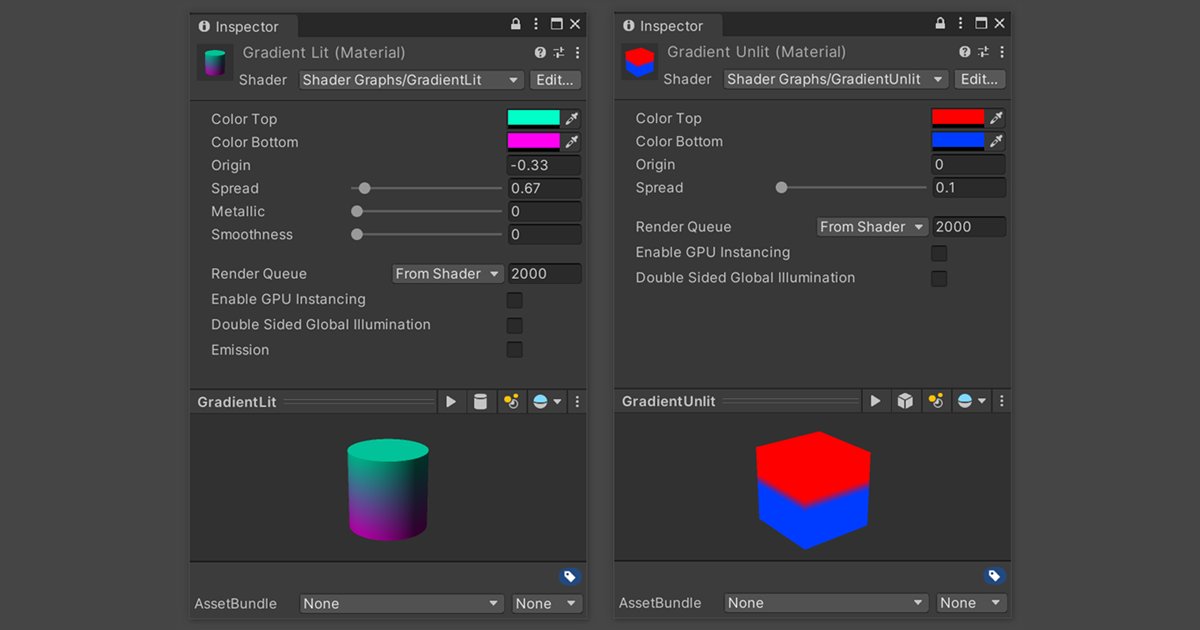The image size is (1200, 630).
Task: Click the Smoothness slider
Action: pyautogui.click(x=427, y=234)
